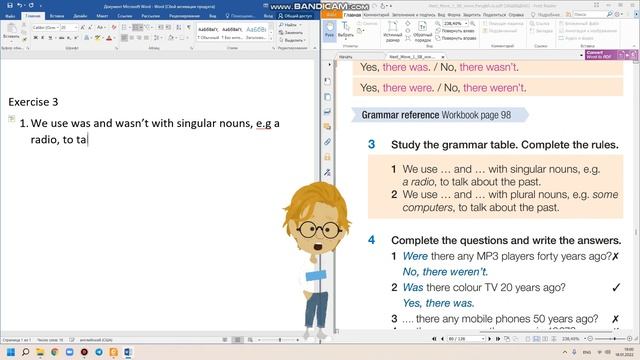
Task: Jump to the last PDF page
Action: coord(498,339)
